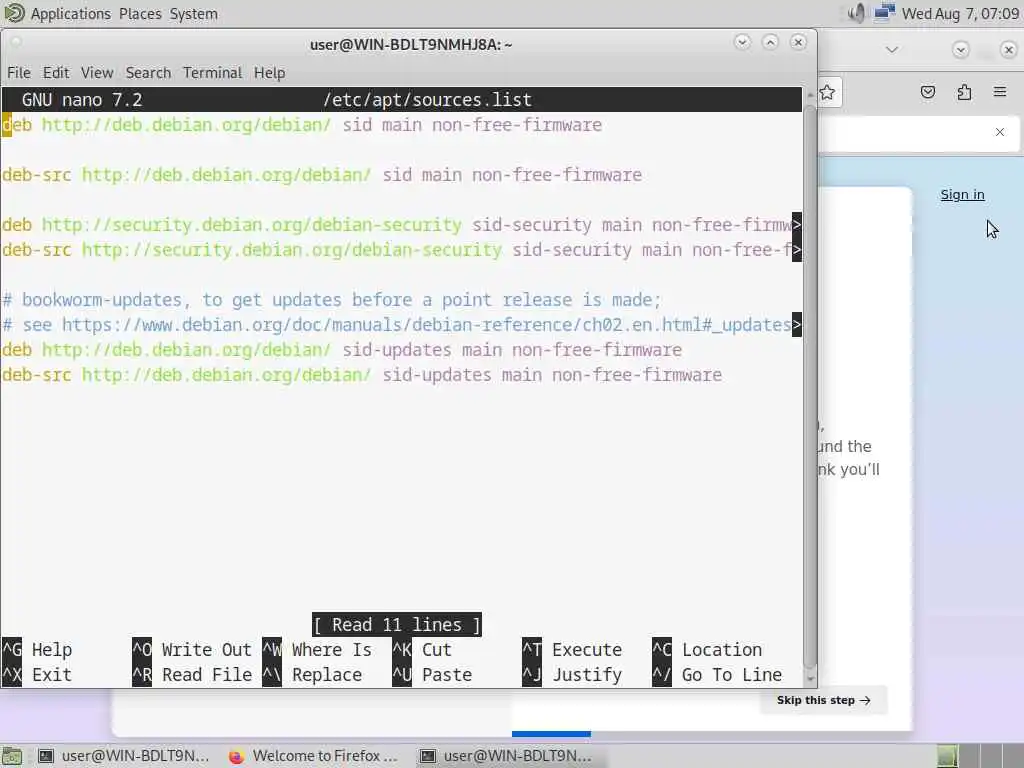Bookmark page with Firefox star icon
Viewport: 1024px width, 768px height.
coord(827,92)
